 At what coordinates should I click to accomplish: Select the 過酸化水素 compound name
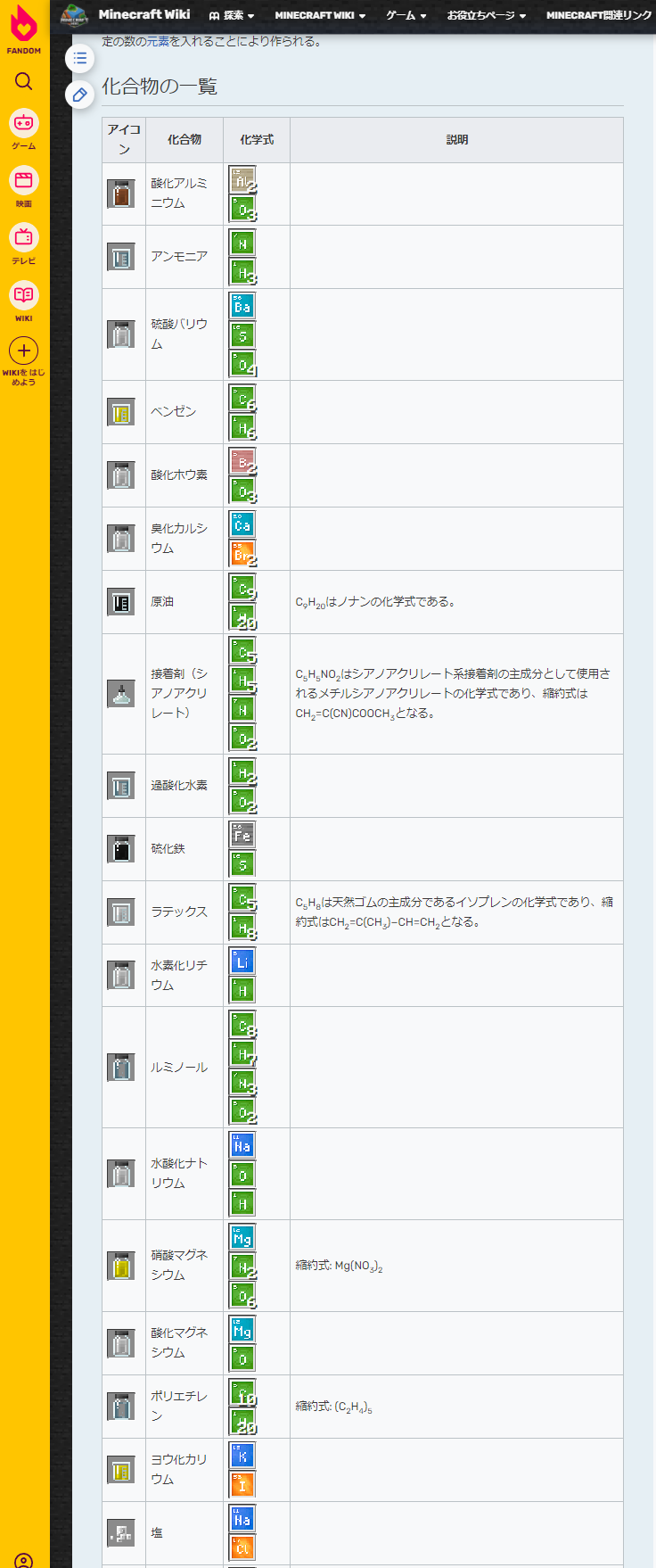pos(179,785)
